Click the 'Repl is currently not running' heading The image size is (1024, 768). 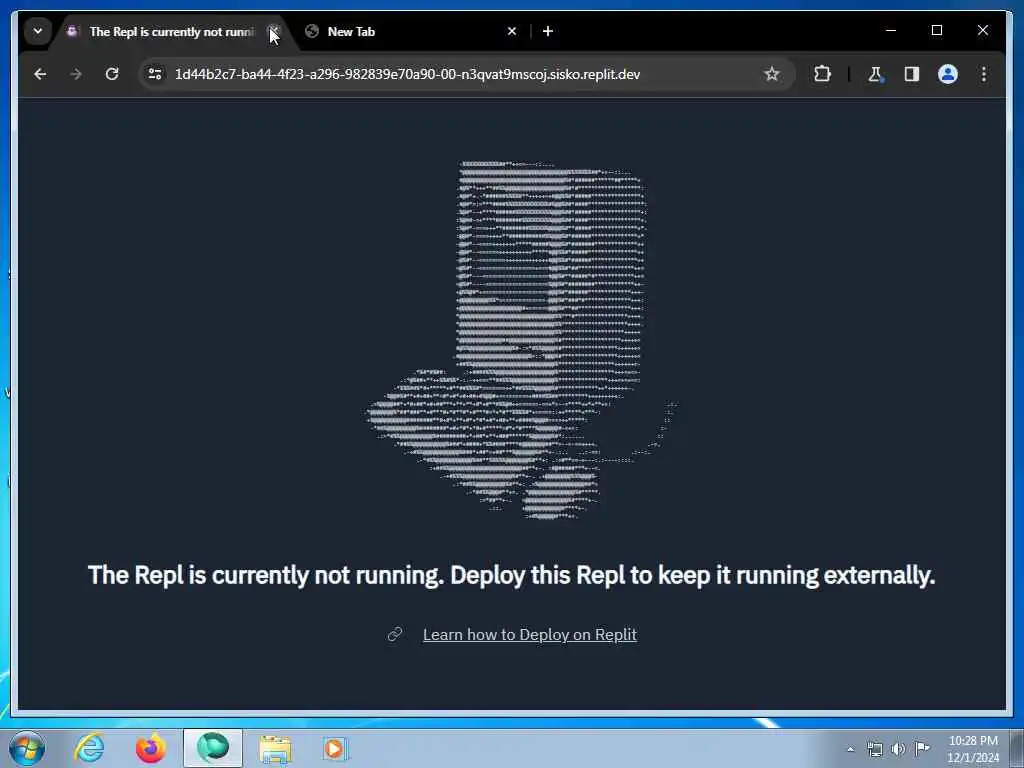pyautogui.click(x=511, y=575)
